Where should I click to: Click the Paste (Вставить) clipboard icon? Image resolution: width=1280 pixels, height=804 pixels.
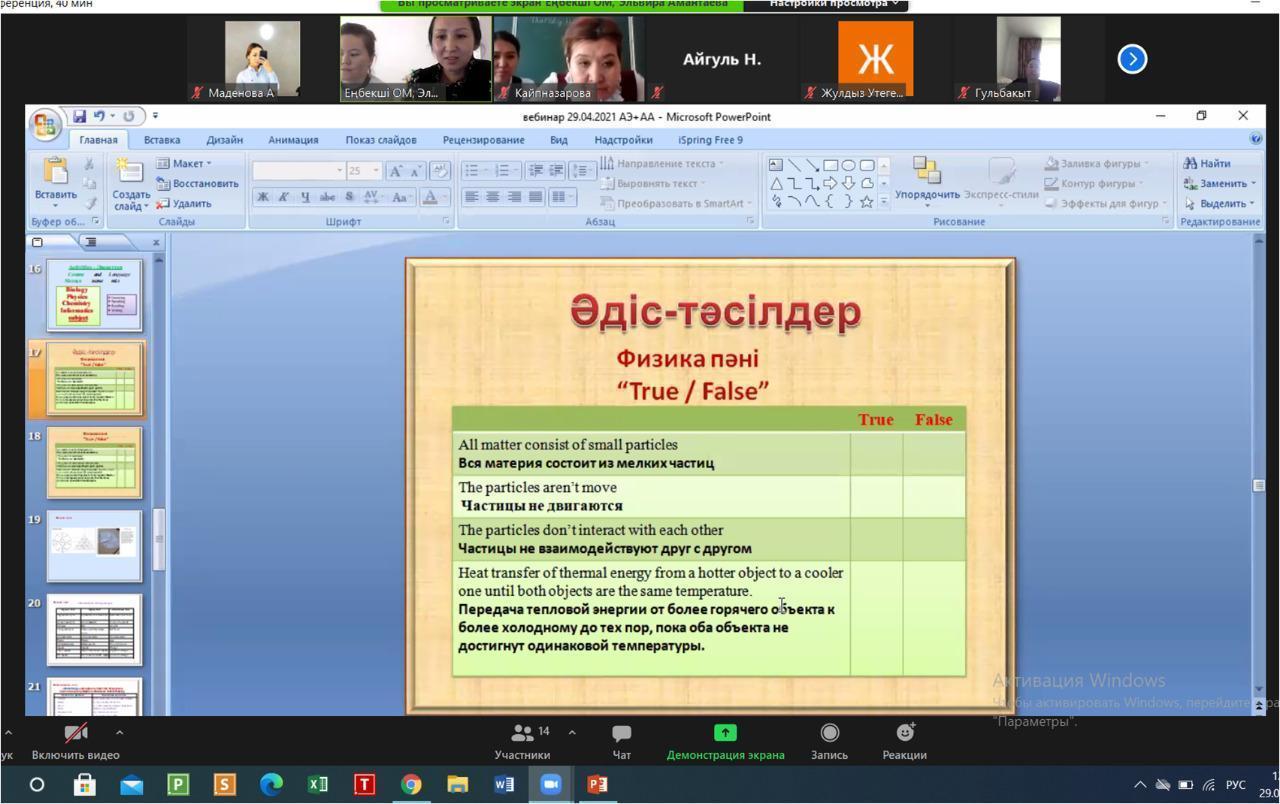coord(55,174)
